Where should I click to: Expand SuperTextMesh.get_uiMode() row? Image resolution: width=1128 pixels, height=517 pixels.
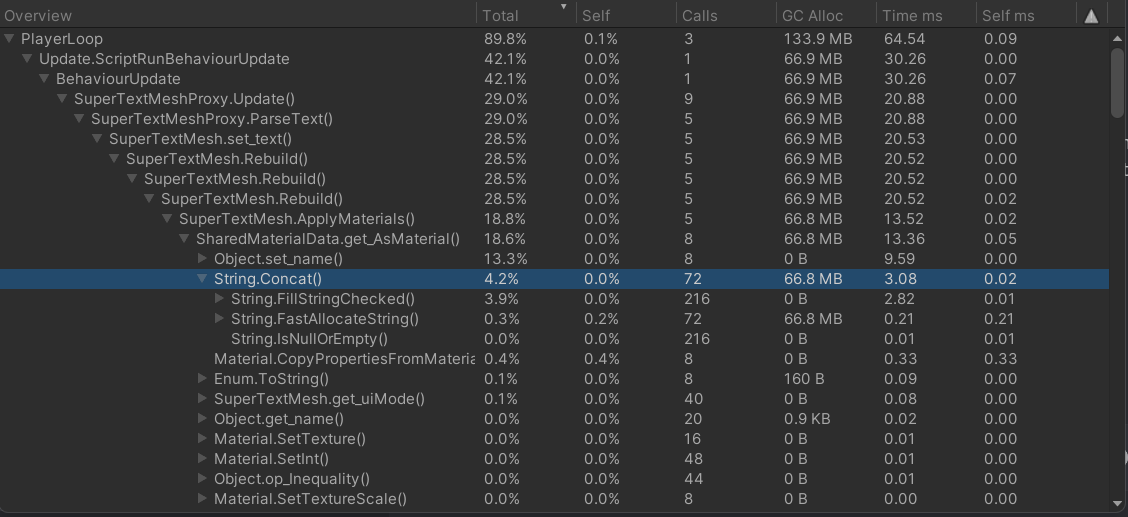pyautogui.click(x=202, y=398)
